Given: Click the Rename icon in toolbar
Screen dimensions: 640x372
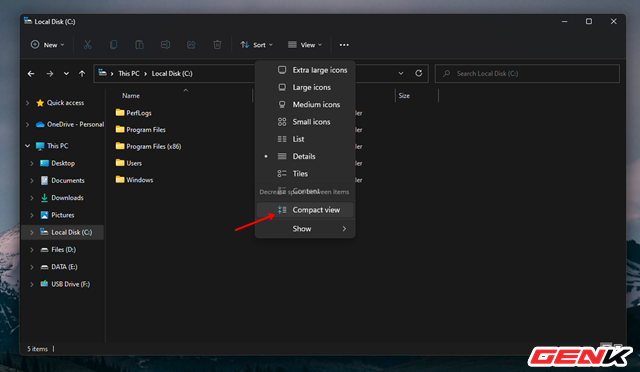Looking at the screenshot, I should (x=165, y=45).
